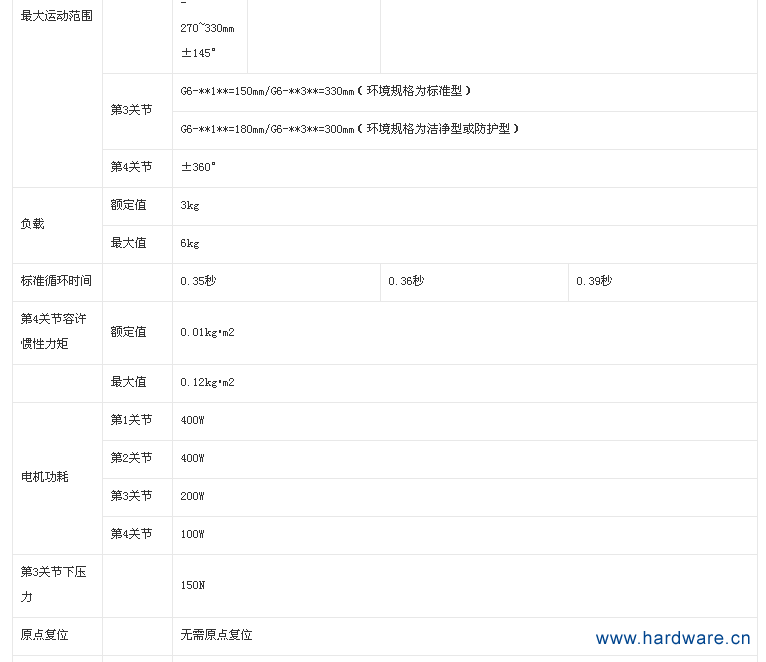The image size is (766, 662).
Task: Click the 0.39秒 cycle time cell
Action: click(x=594, y=281)
